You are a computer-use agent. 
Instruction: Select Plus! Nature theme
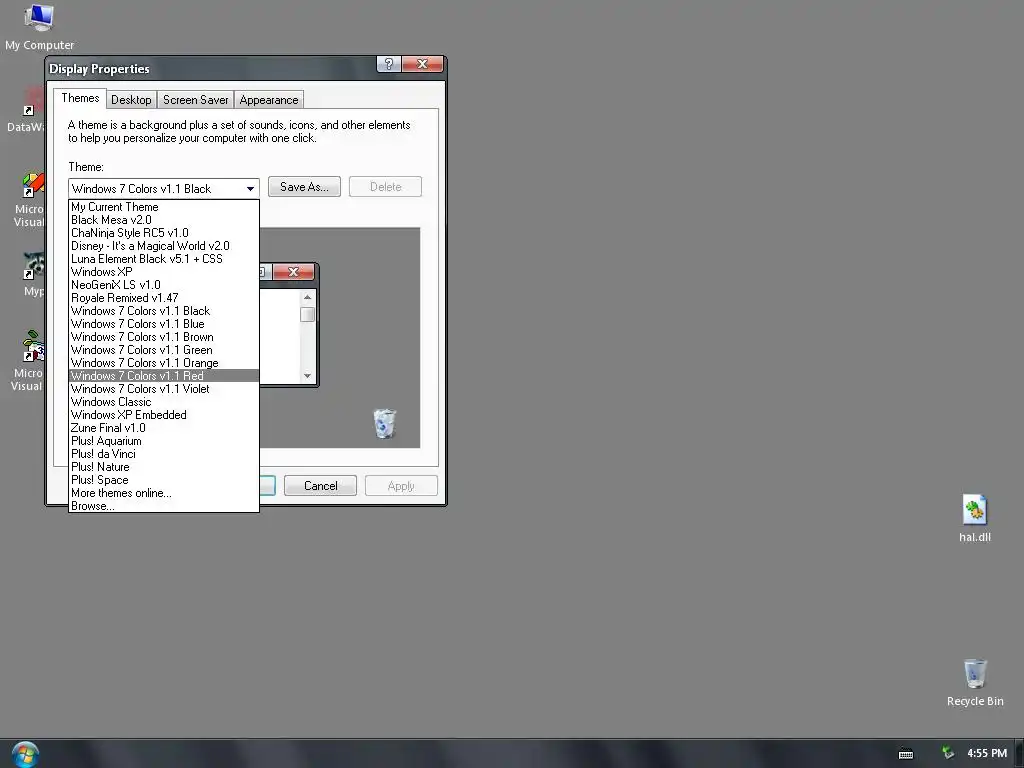coord(164,467)
